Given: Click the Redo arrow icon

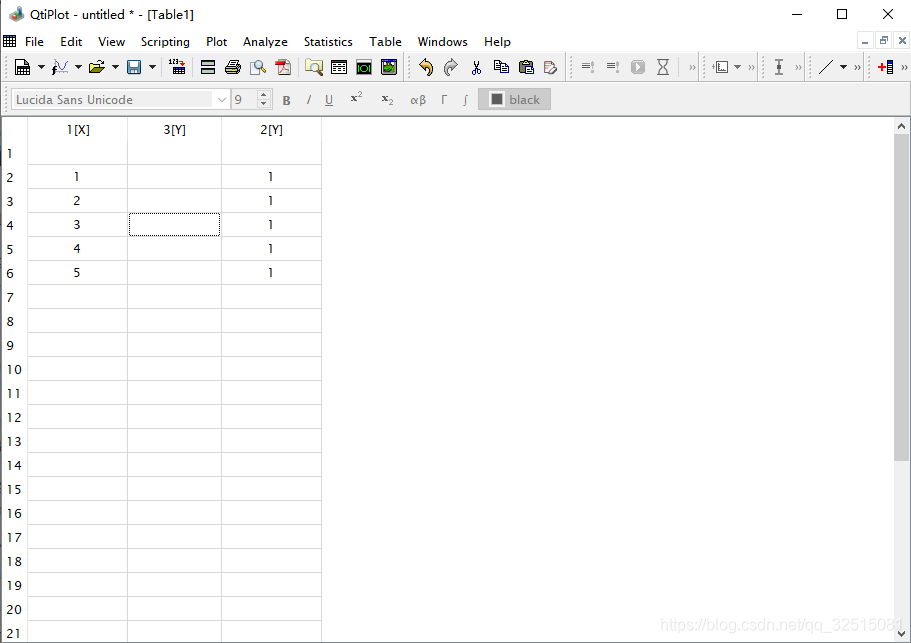Looking at the screenshot, I should (451, 67).
